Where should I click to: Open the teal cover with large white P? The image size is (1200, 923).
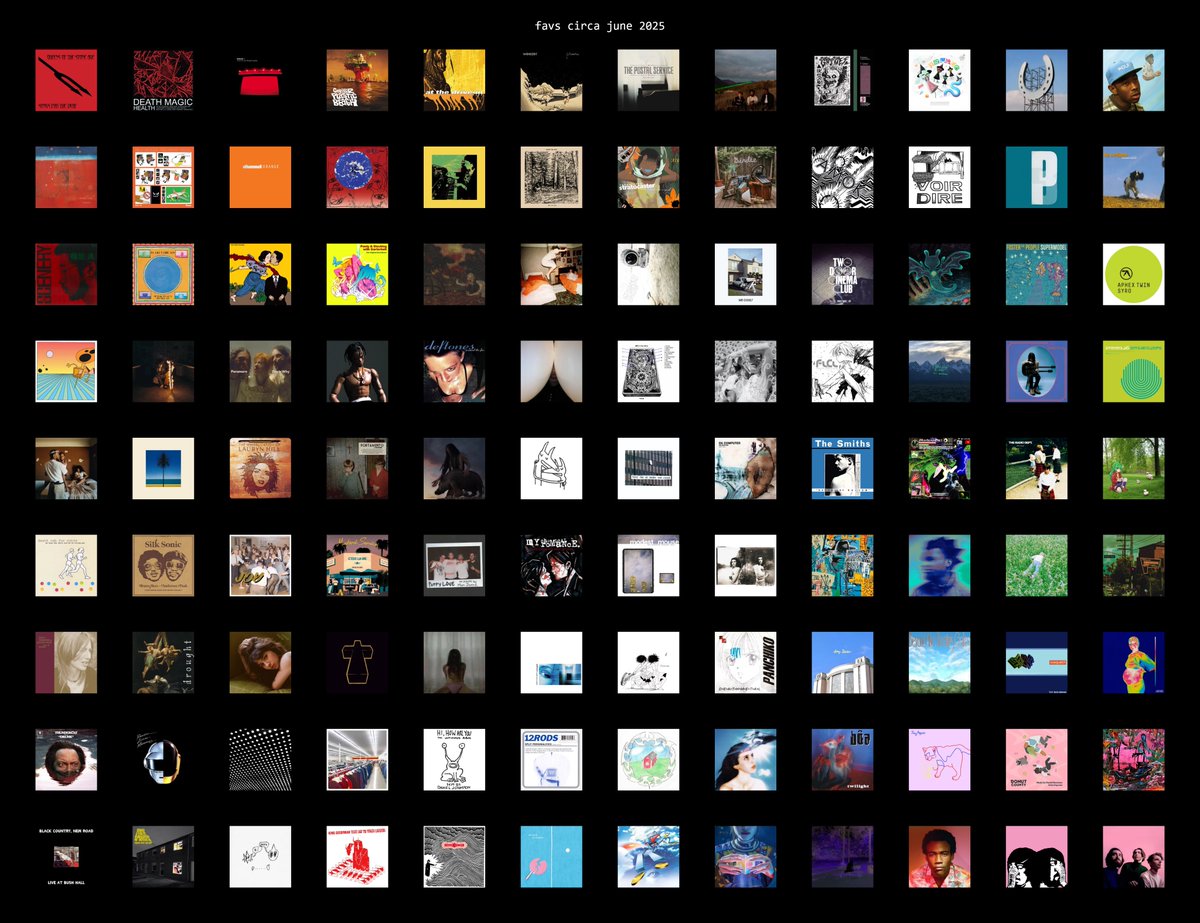click(x=1036, y=177)
